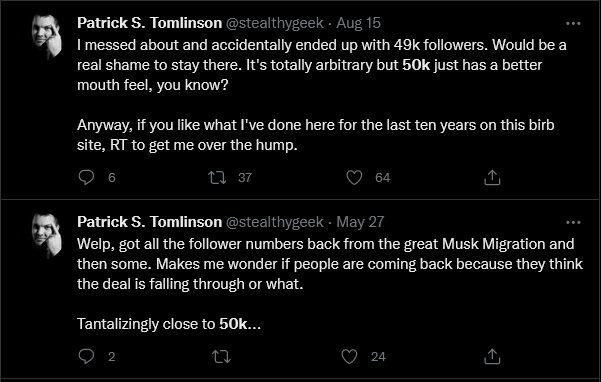Click Patrick S. Tomlinson name on May 27 tweet
Image resolution: width=601 pixels, height=382 pixels.
[x=149, y=222]
